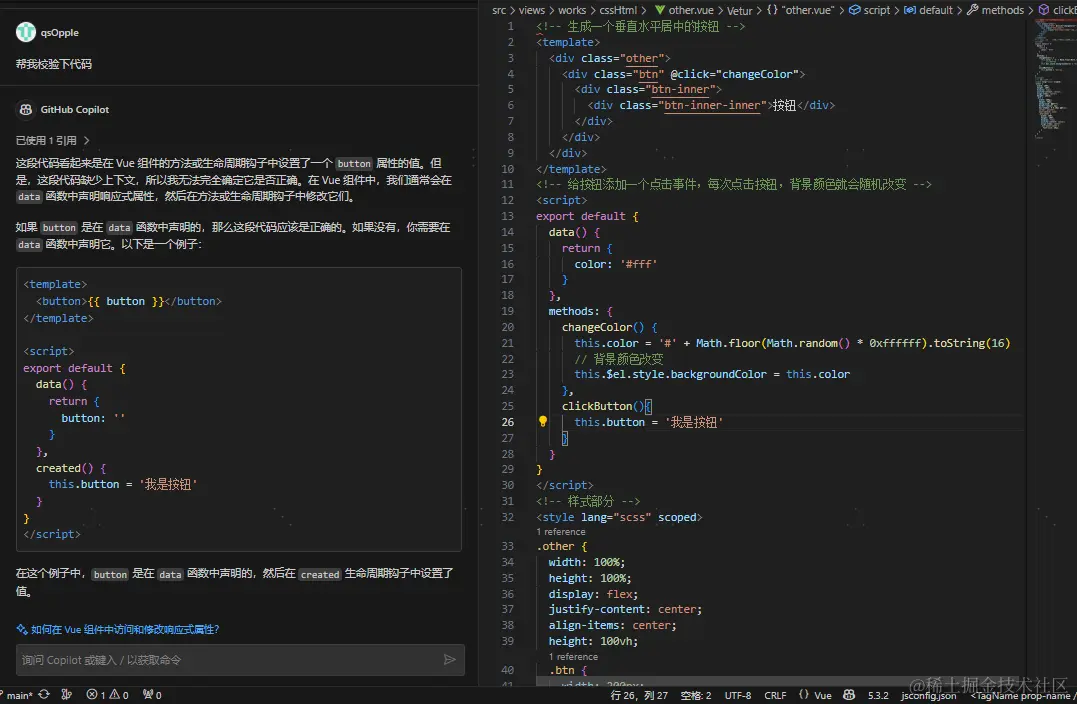Screen dimensions: 1077x704
Task: Change the CRLF end-of-line sequence
Action: click(775, 695)
